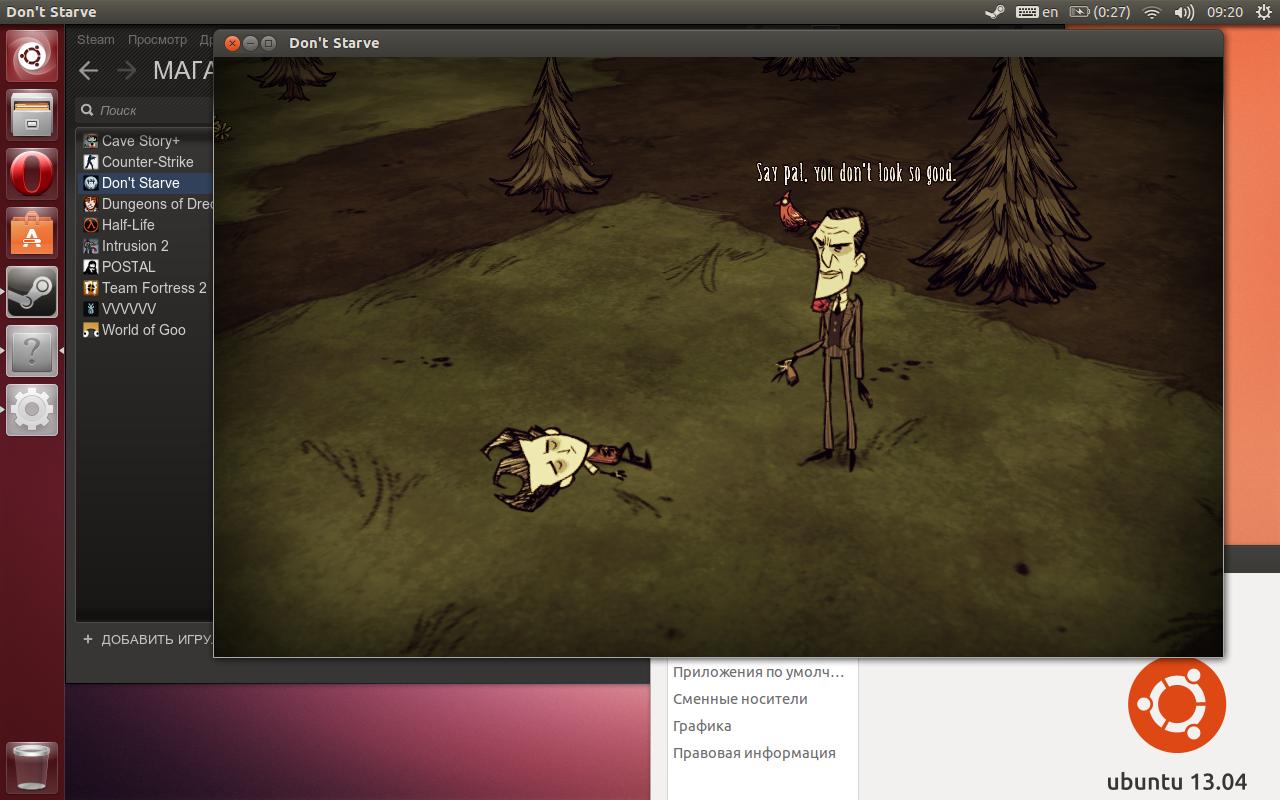Open the Steam menu in Steam window
Image resolution: width=1280 pixels, height=800 pixels.
[96, 40]
